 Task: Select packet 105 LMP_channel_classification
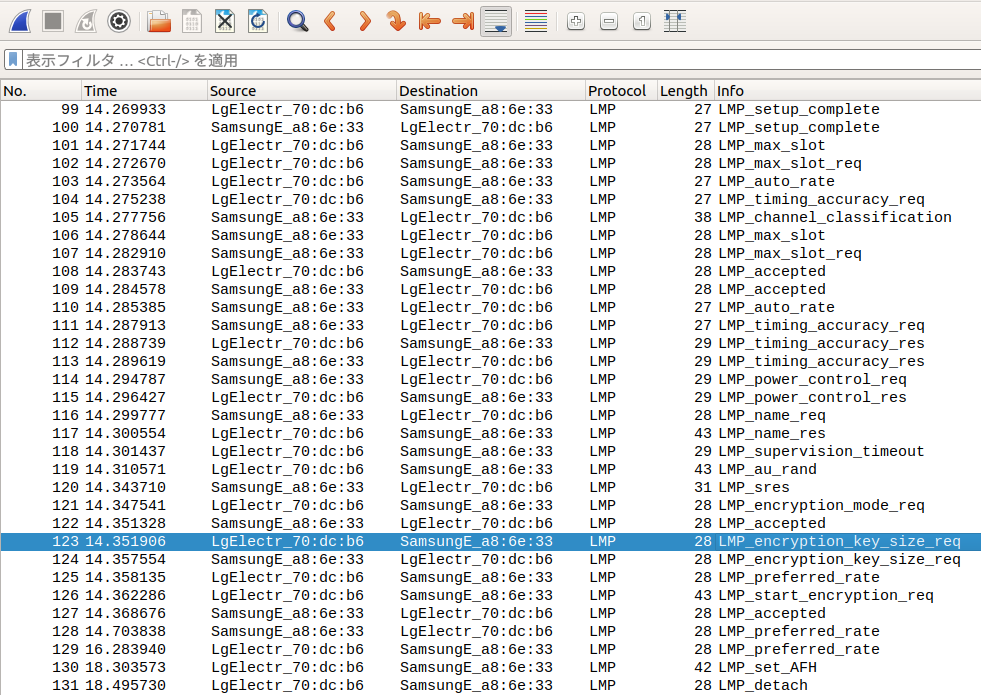tap(490, 218)
